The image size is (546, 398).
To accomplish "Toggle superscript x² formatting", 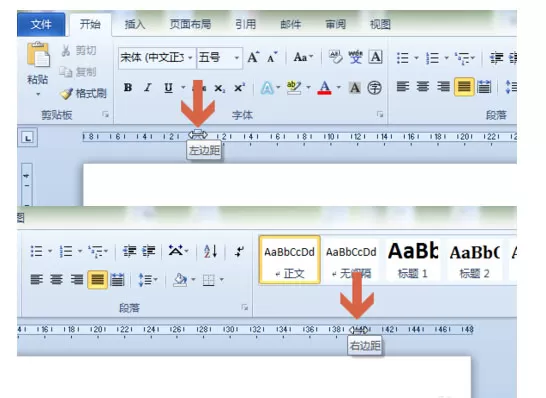I will [x=239, y=88].
